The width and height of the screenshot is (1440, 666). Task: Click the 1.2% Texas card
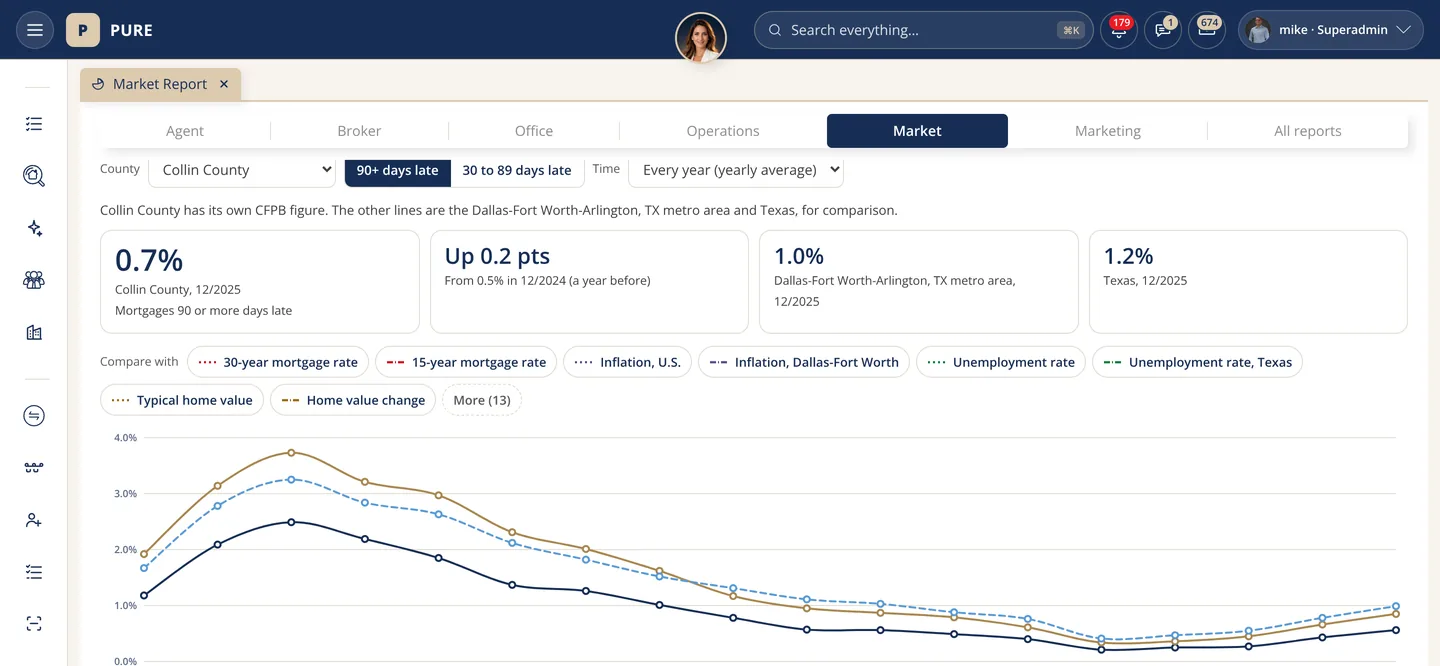[x=1248, y=282]
